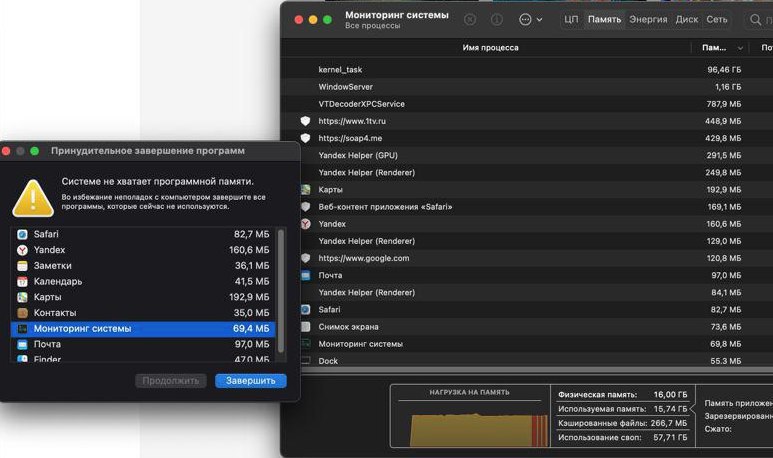The width and height of the screenshot is (773, 458).
Task: Select Finder in Force Quit list
Action: [143, 358]
